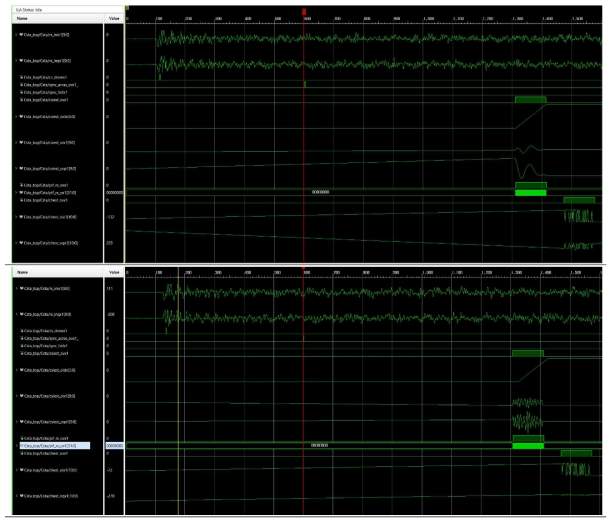Click value 229 in upper panel
This screenshot has height=525, width=615.
(109, 243)
